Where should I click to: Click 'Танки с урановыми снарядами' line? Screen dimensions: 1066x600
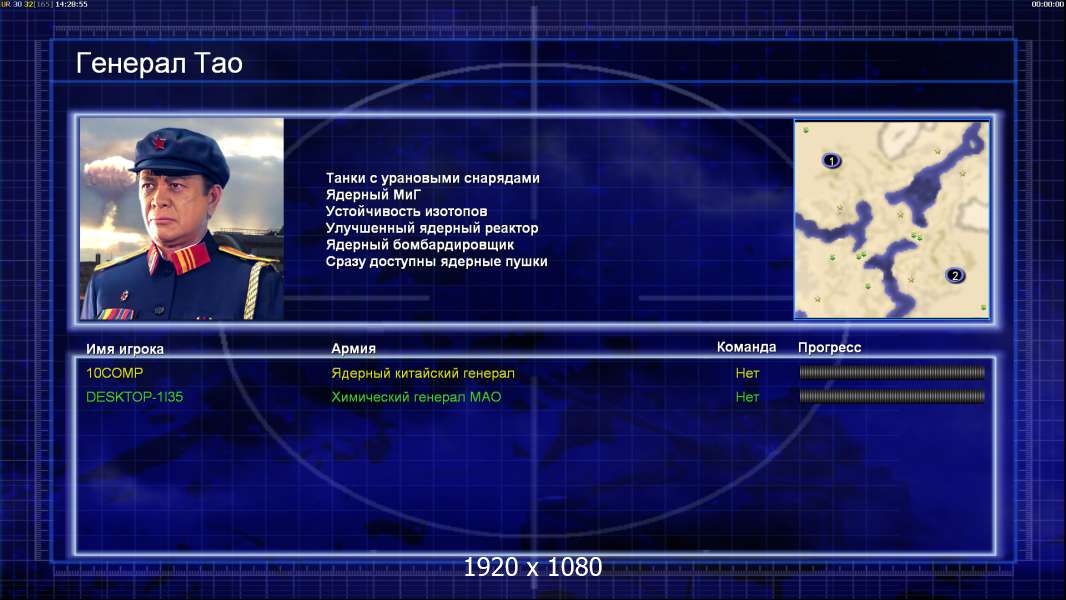432,178
